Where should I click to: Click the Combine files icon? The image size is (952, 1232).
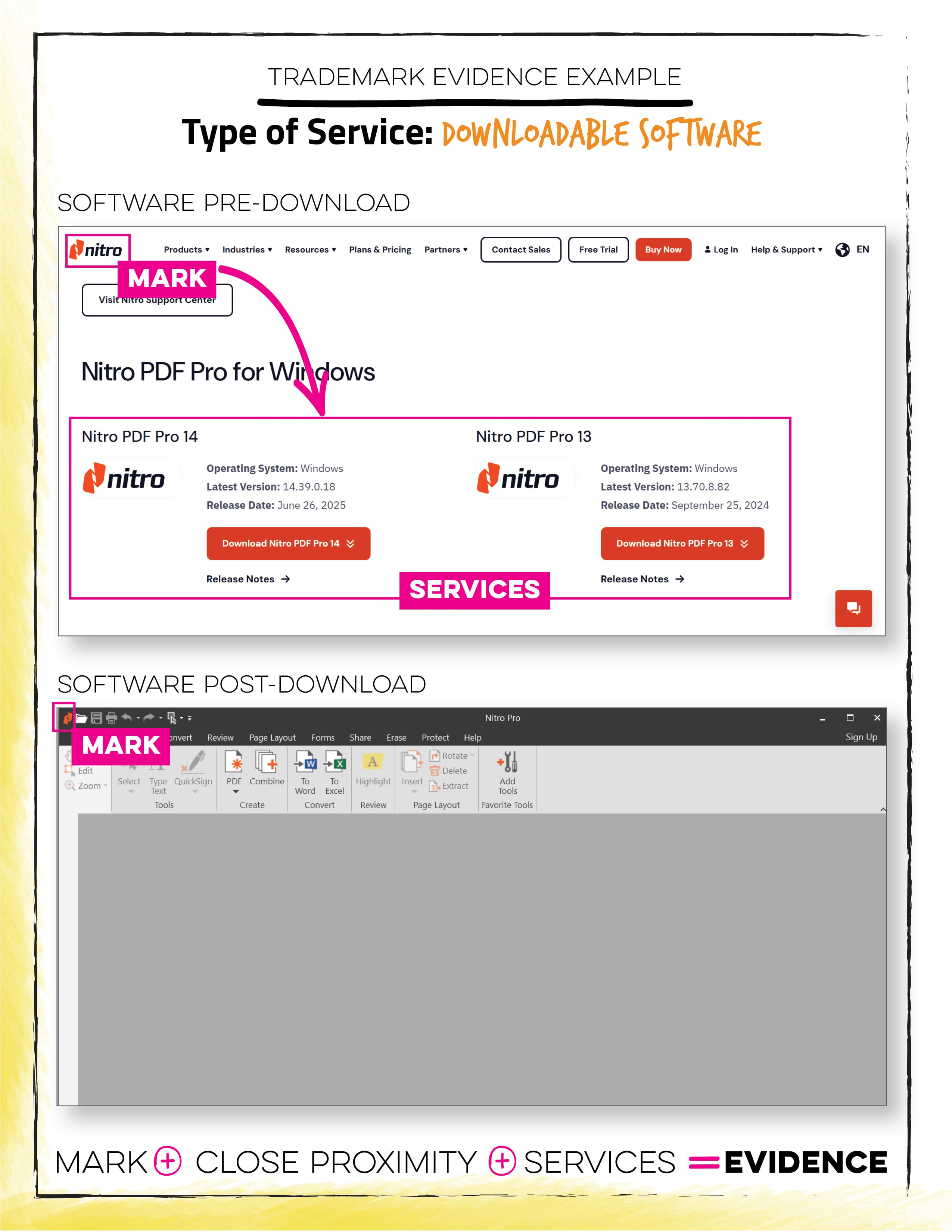(266, 762)
